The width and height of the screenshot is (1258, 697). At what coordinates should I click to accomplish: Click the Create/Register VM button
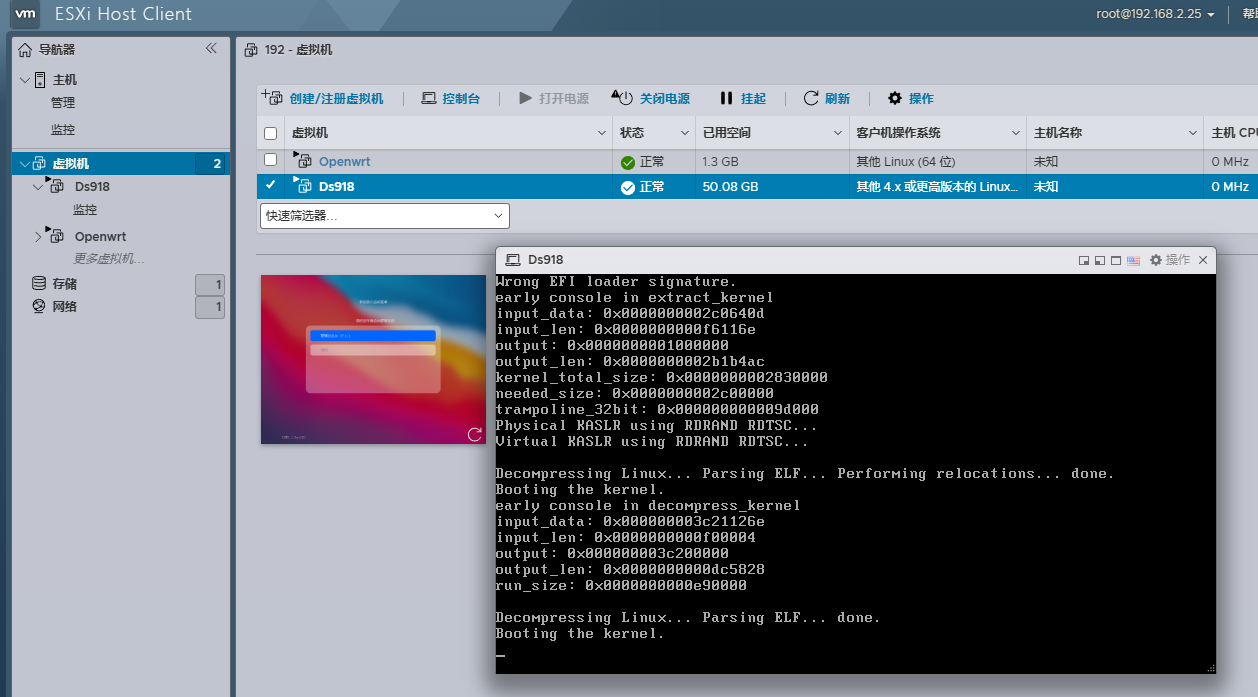[x=323, y=98]
